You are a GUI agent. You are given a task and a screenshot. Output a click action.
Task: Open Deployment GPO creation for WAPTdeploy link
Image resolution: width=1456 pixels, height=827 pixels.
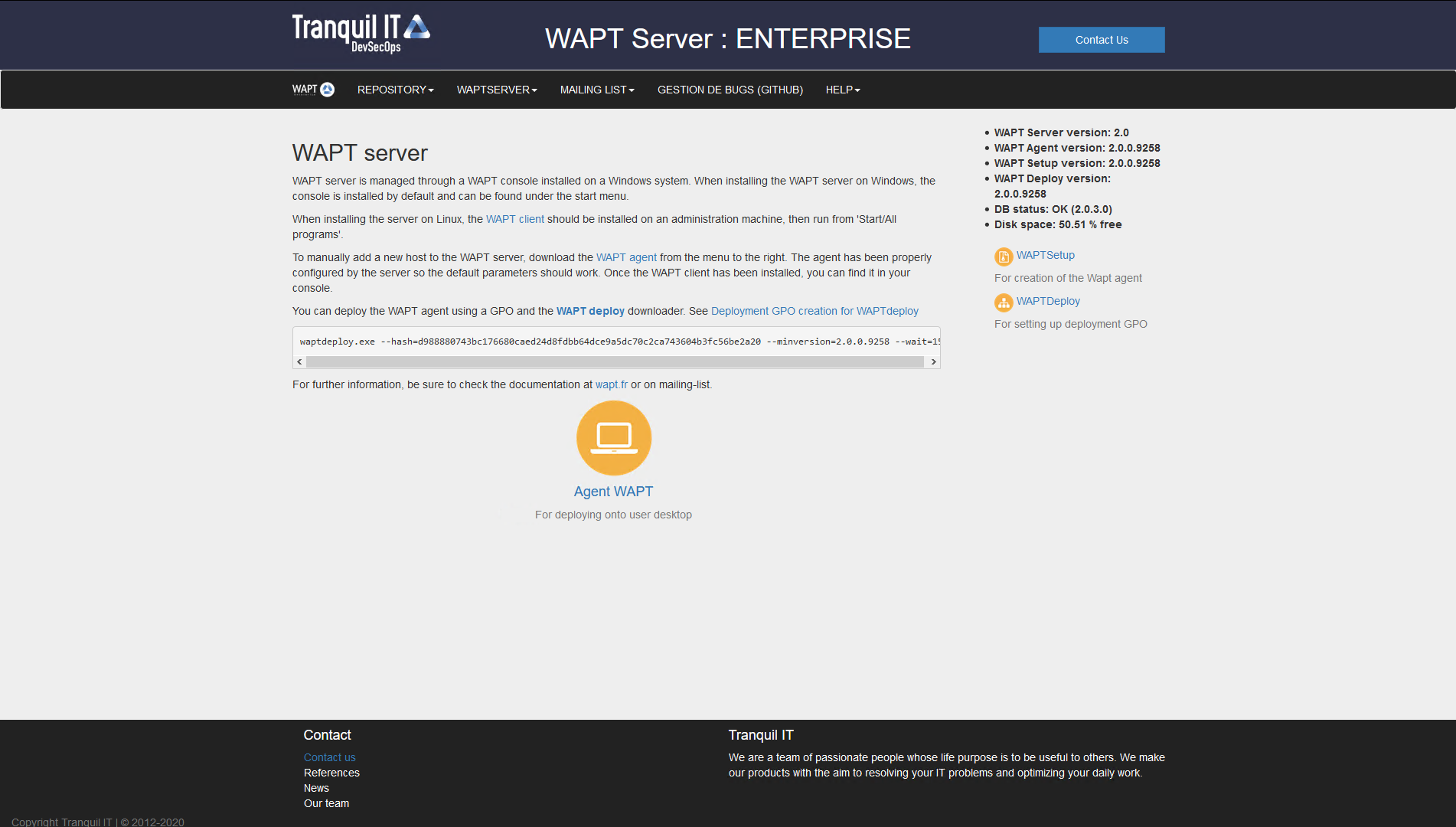pos(815,311)
